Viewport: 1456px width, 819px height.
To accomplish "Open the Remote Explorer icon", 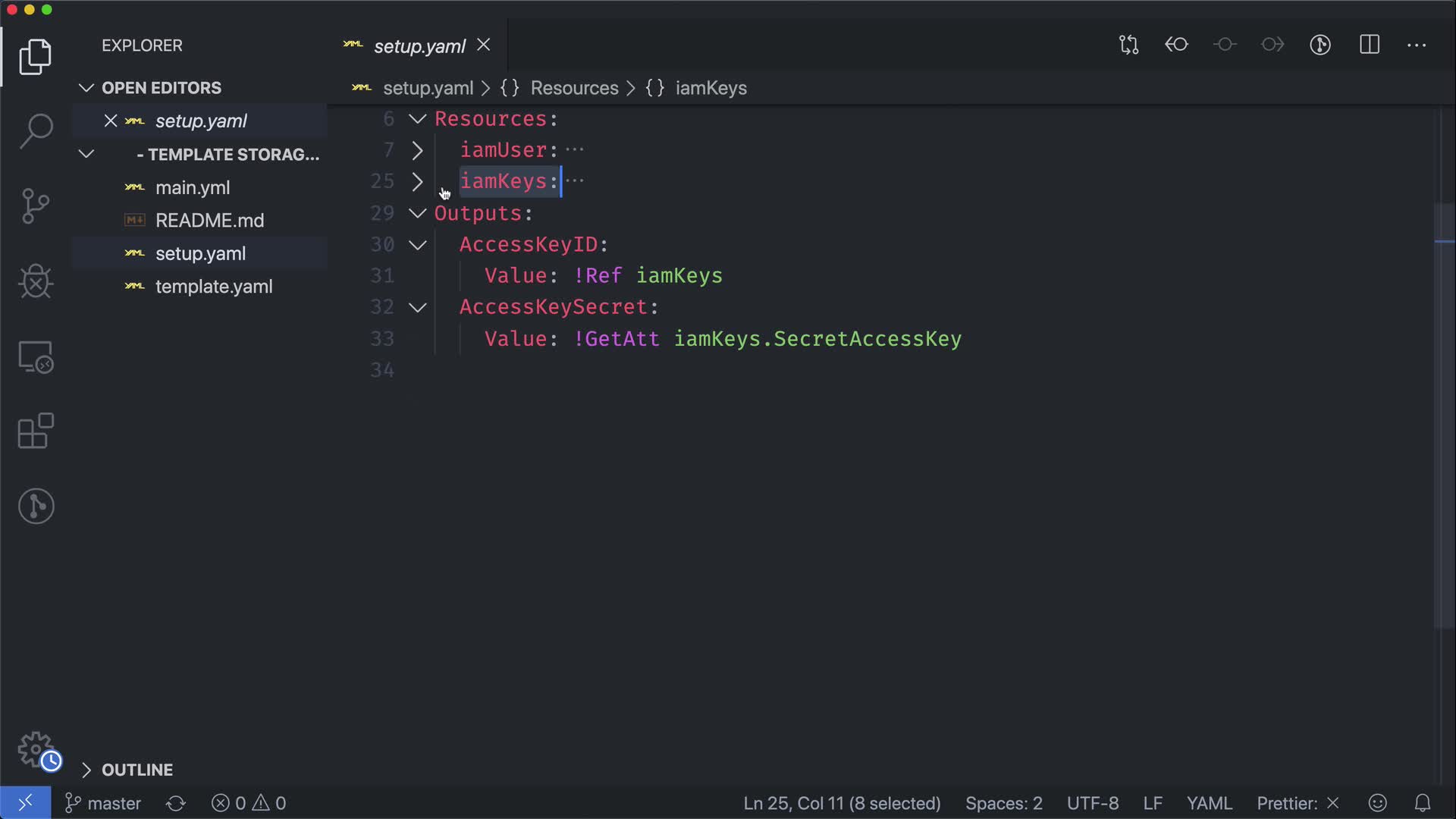I will click(36, 356).
